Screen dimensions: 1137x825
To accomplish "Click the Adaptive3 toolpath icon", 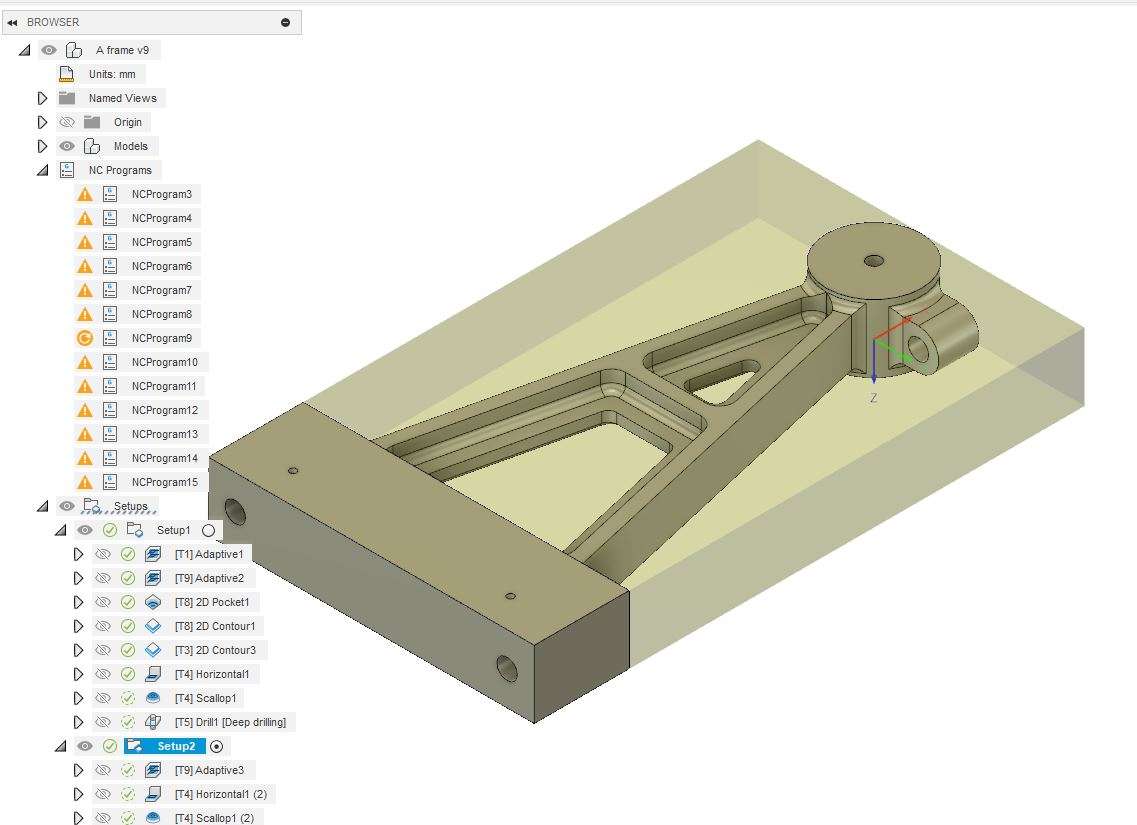I will [x=152, y=770].
